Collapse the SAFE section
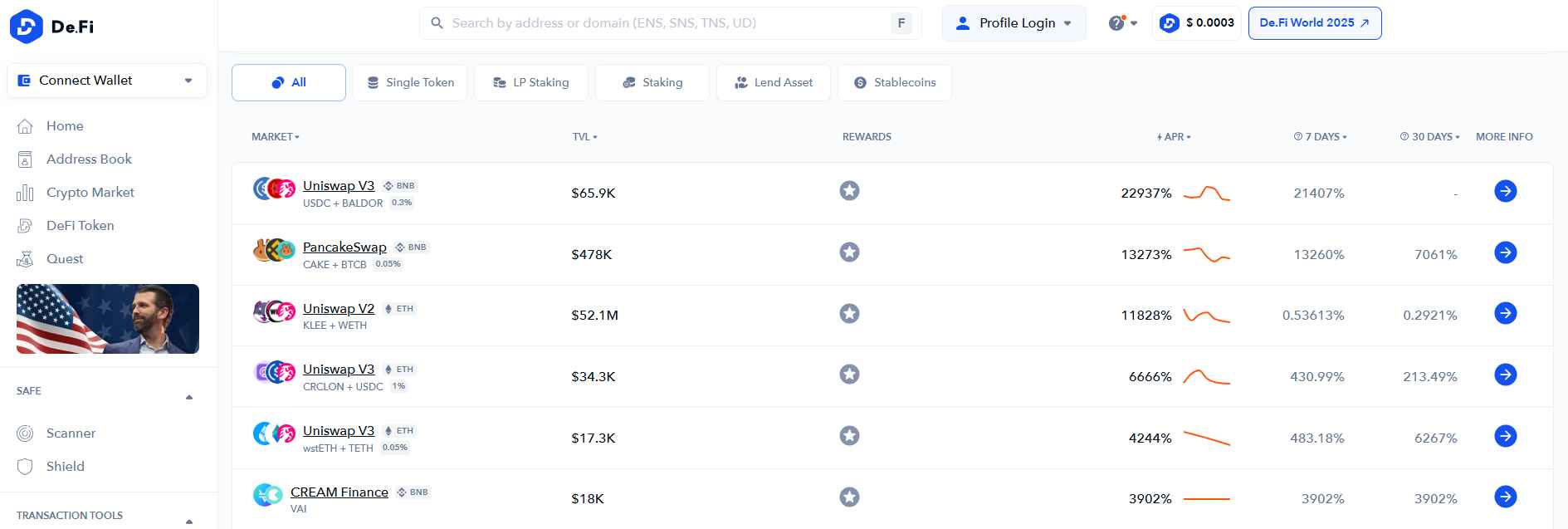The width and height of the screenshot is (1568, 529). [189, 397]
